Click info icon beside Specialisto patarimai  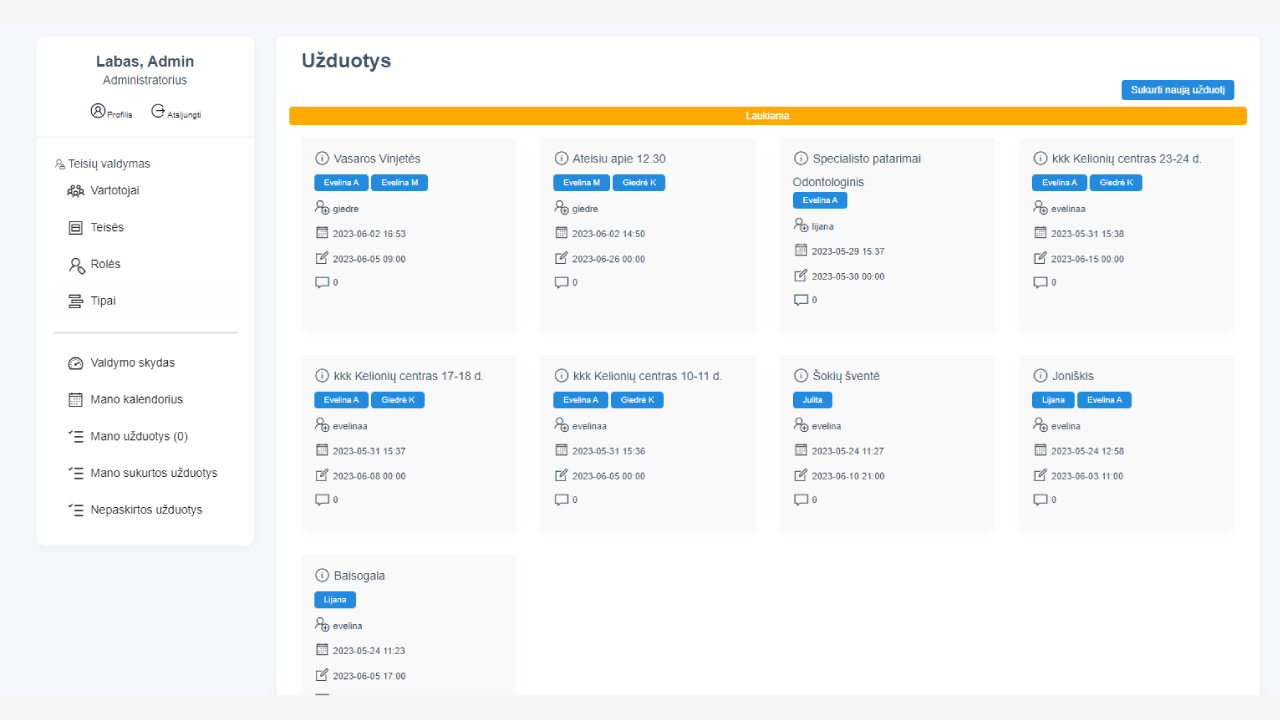pyautogui.click(x=801, y=158)
